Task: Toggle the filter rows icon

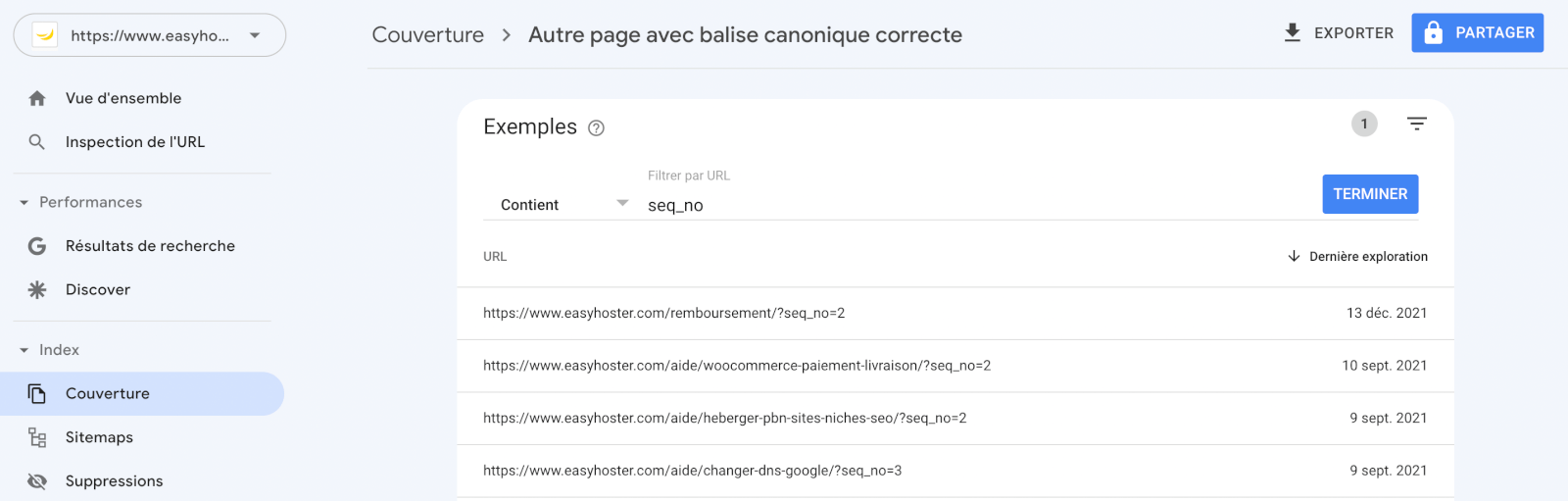Action: [x=1416, y=124]
